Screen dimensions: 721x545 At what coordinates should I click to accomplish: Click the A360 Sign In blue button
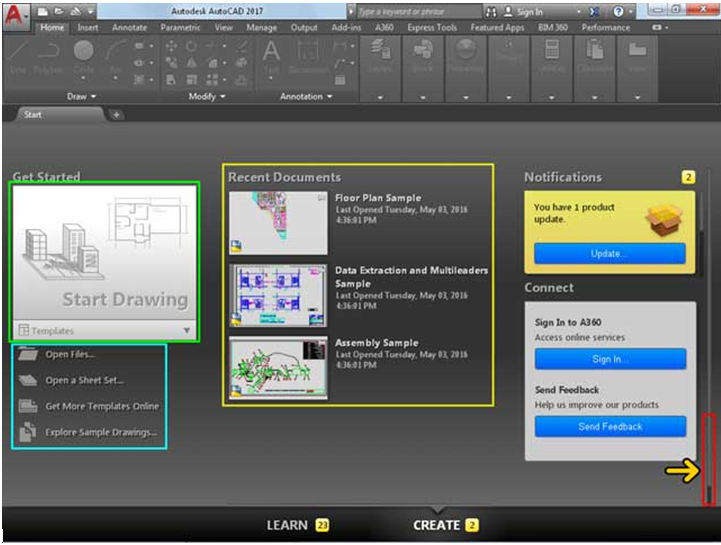tap(610, 359)
